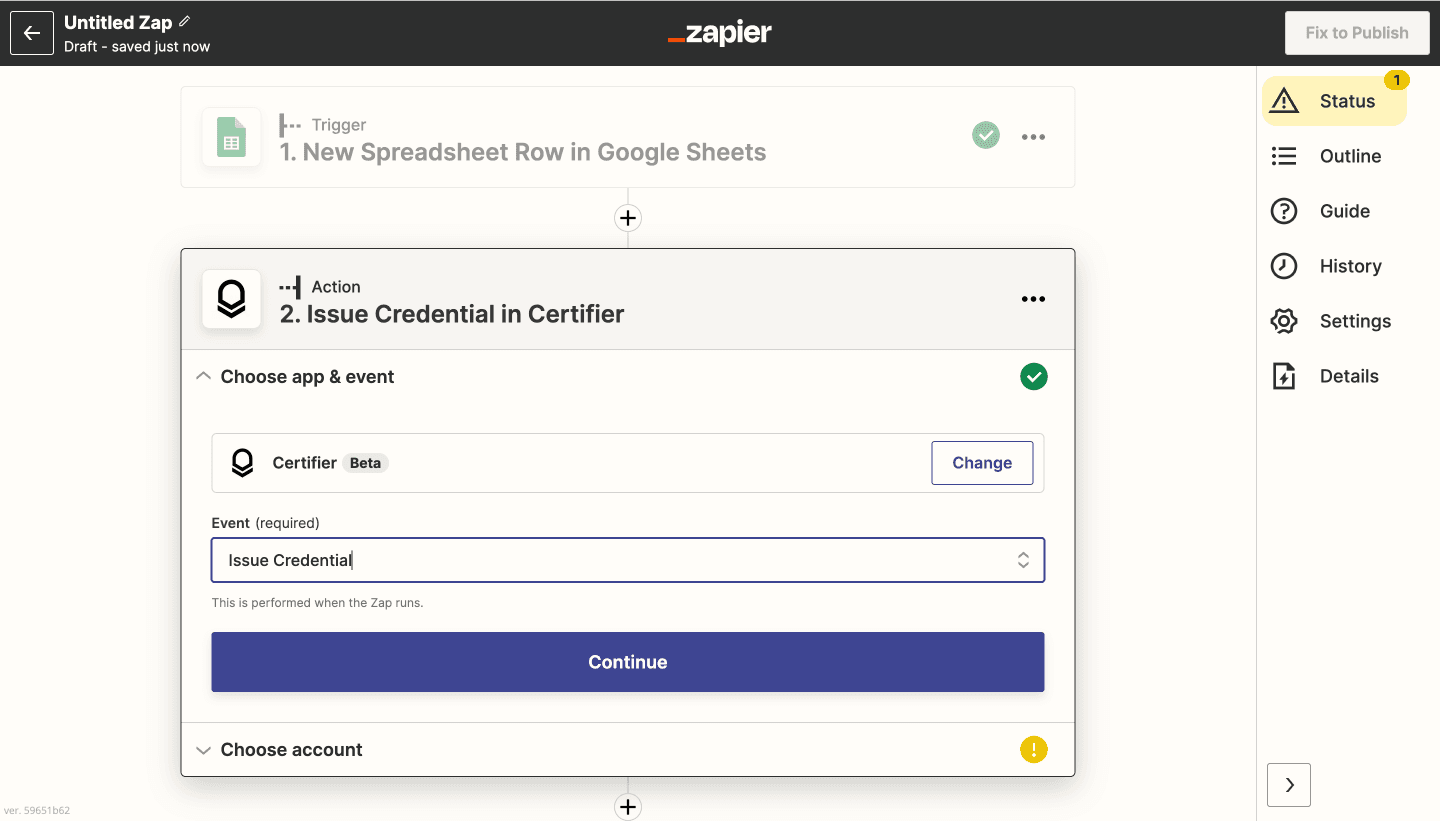Open the Guide tab in sidebar
This screenshot has height=821, width=1440.
tap(1334, 211)
